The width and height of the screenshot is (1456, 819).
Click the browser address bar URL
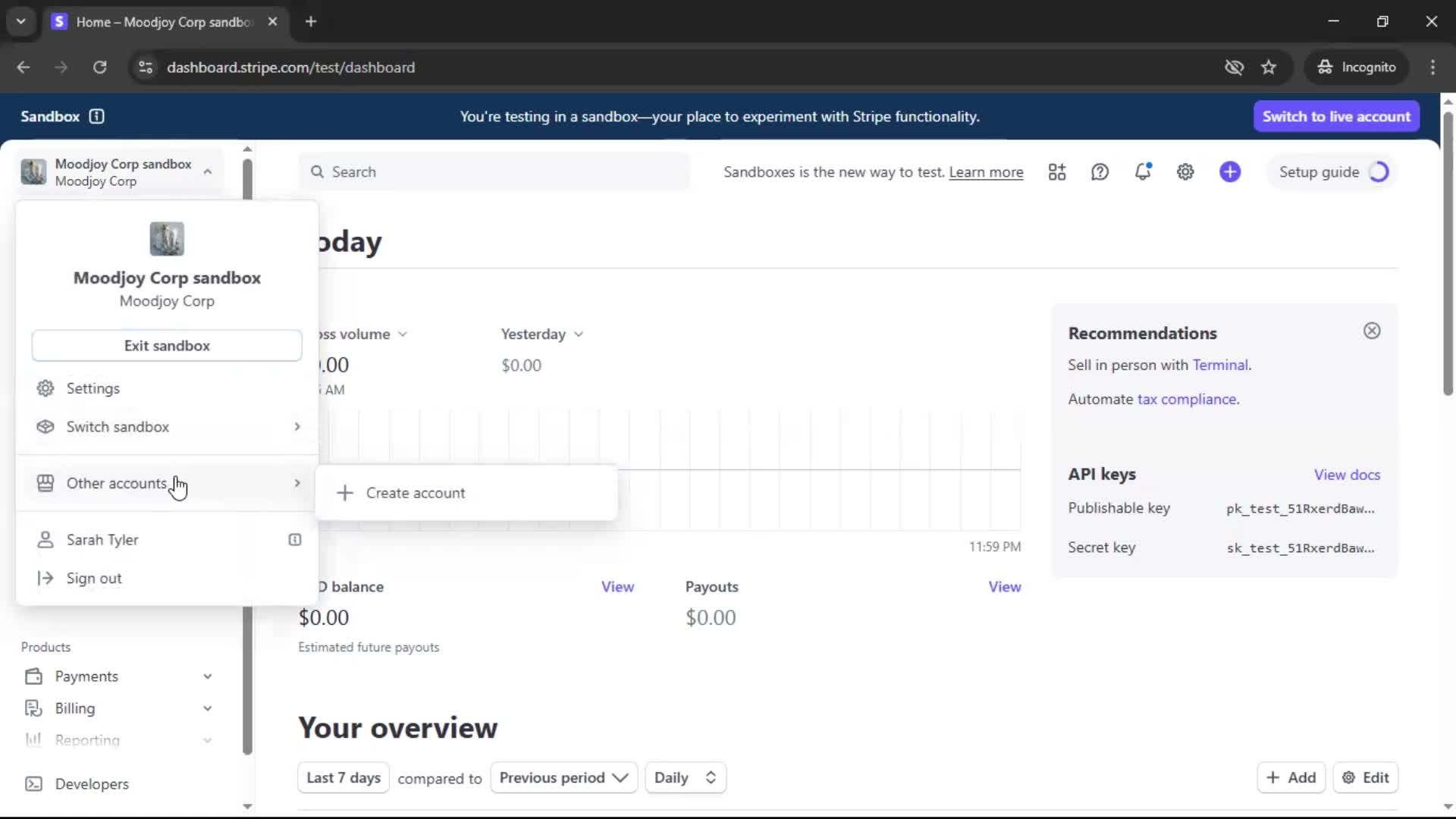click(x=291, y=67)
